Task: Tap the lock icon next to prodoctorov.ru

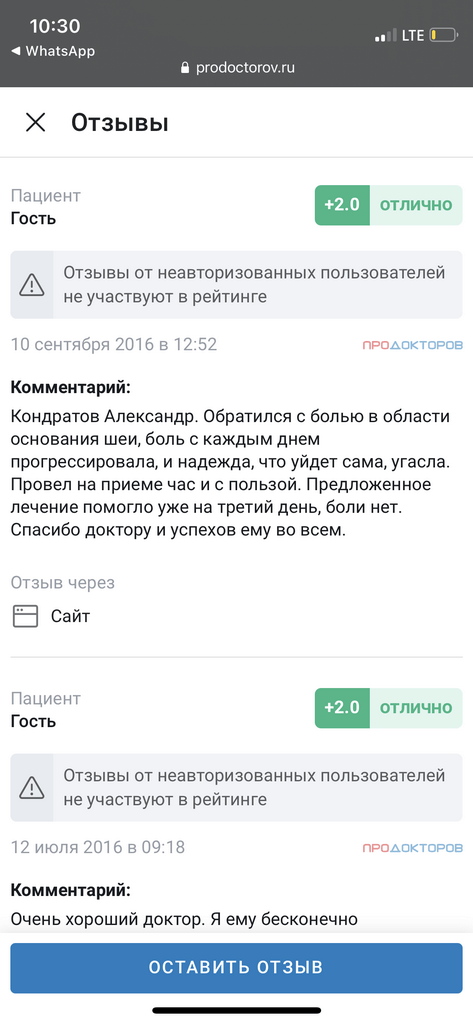Action: [184, 68]
